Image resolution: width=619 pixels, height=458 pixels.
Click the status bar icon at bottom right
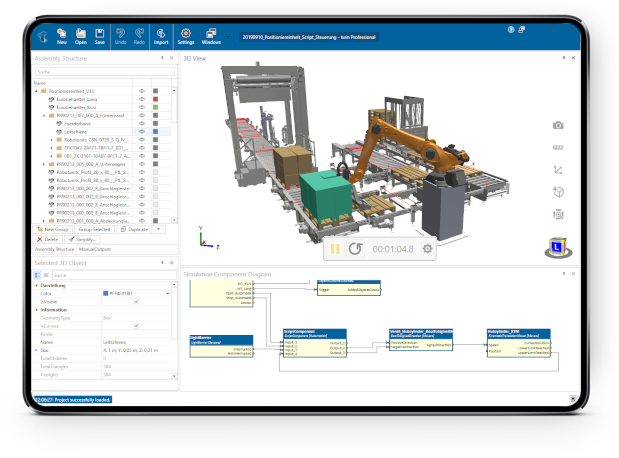coord(573,399)
